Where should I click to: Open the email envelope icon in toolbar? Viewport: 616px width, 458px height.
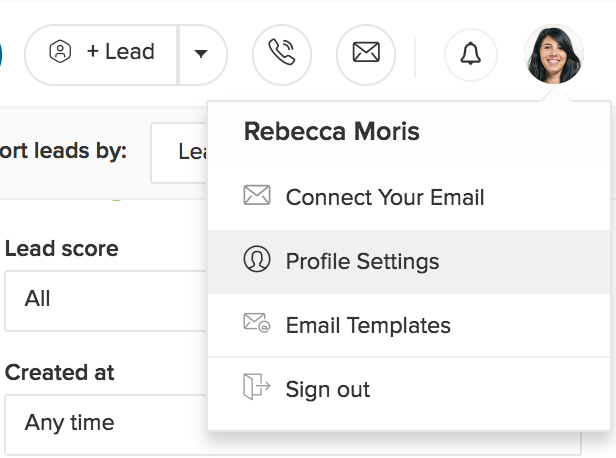(366, 53)
